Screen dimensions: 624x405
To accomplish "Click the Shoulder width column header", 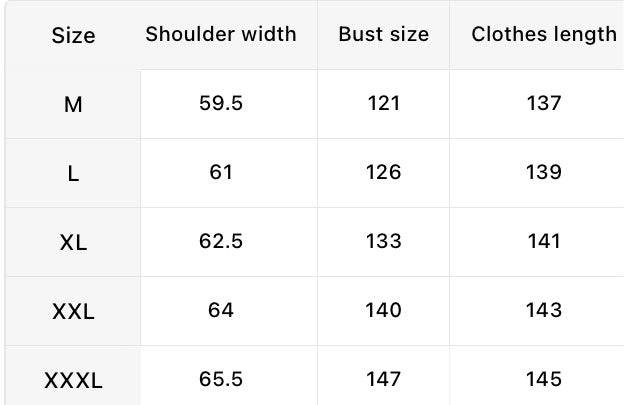I will (221, 34).
